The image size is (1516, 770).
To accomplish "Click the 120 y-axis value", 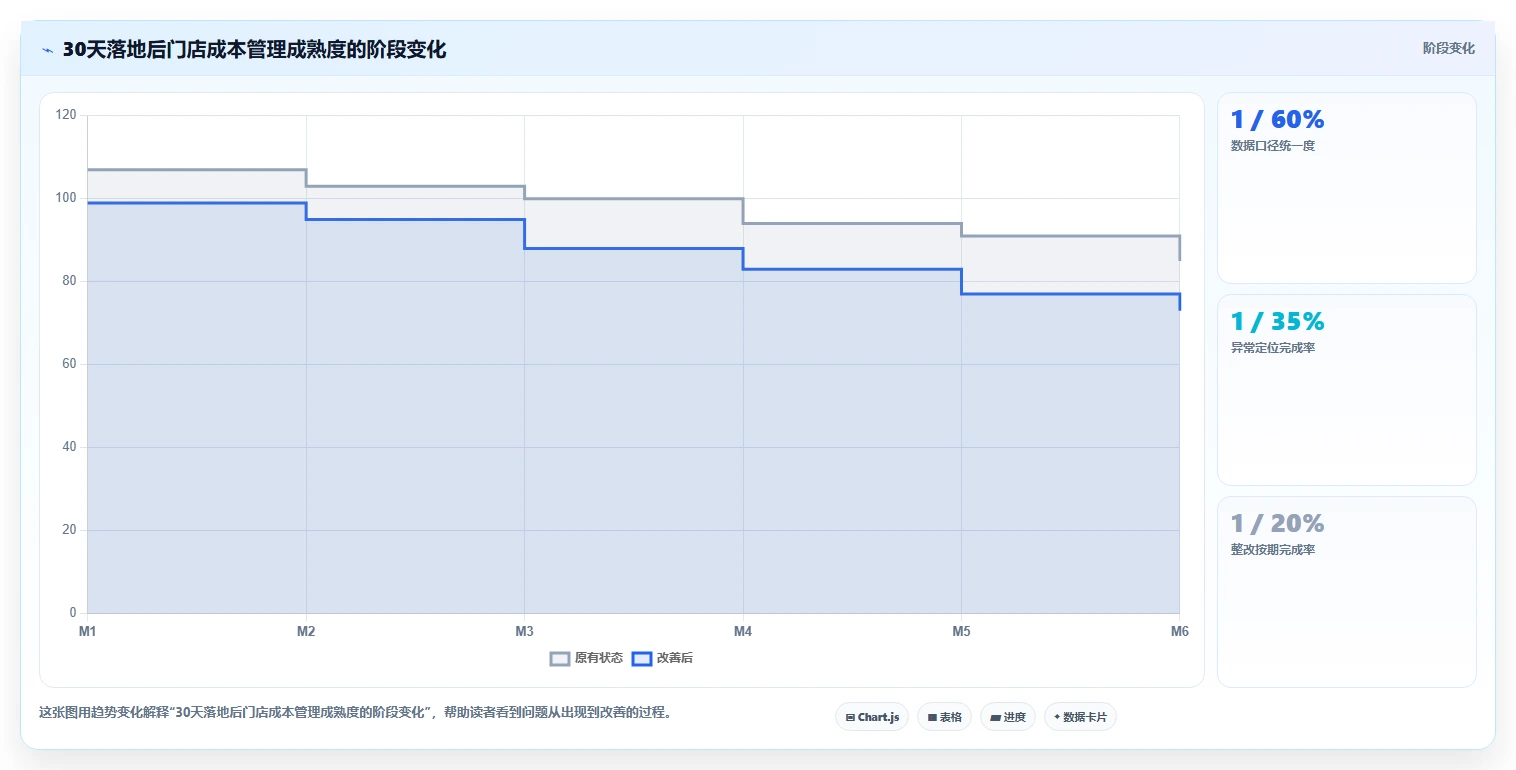I will (x=66, y=115).
